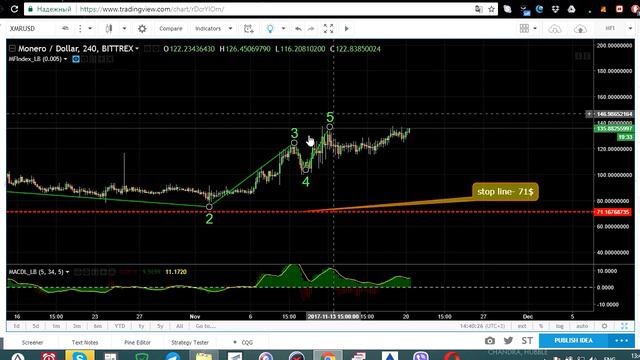Maximize chart with bottom expand icon
This screenshot has height=360, width=640.
[x=624, y=326]
